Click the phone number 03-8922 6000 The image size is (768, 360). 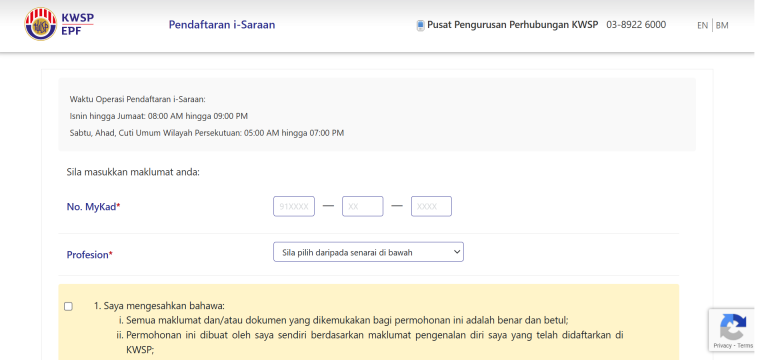coord(636,24)
